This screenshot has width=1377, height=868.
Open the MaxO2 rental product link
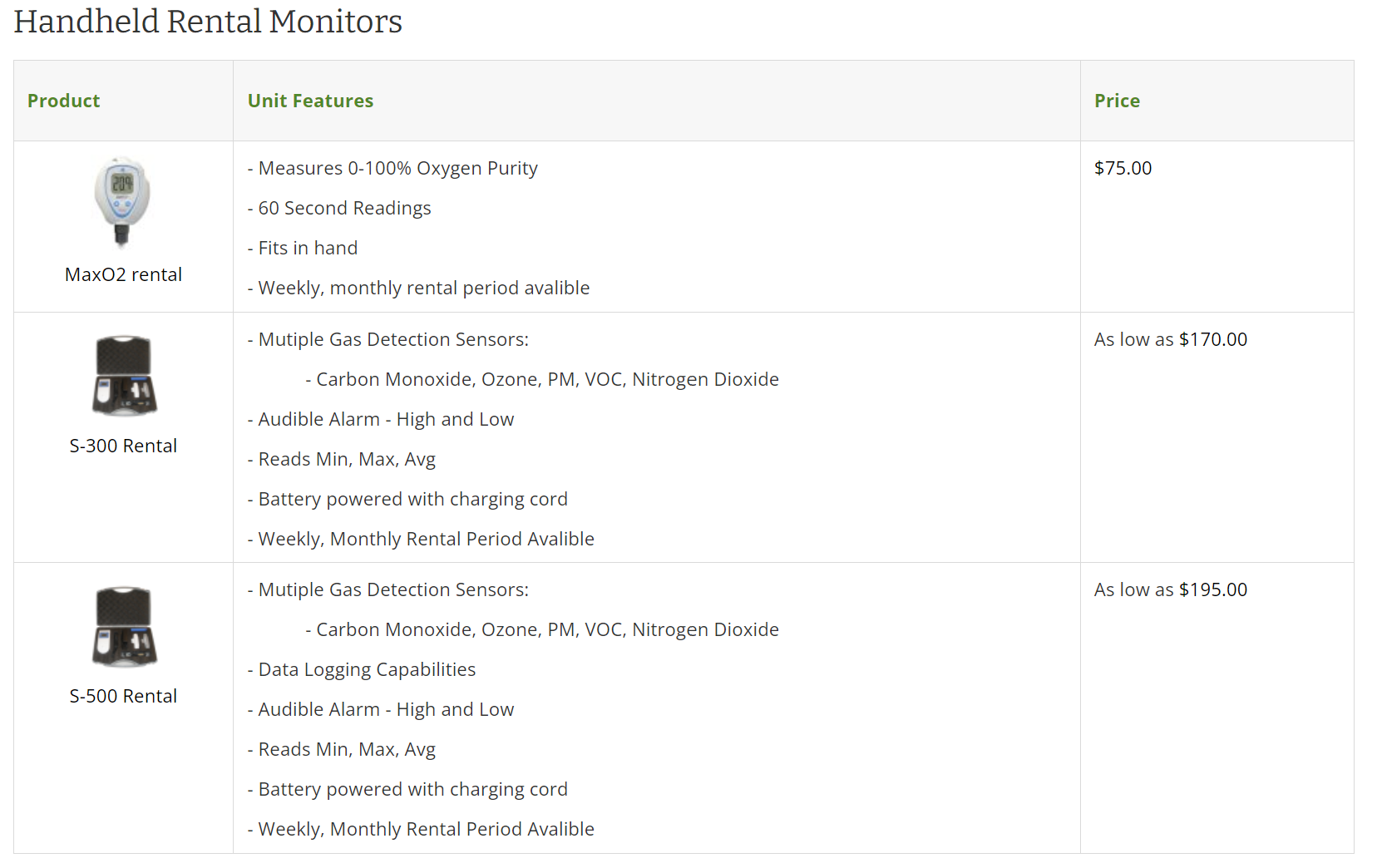(x=123, y=275)
